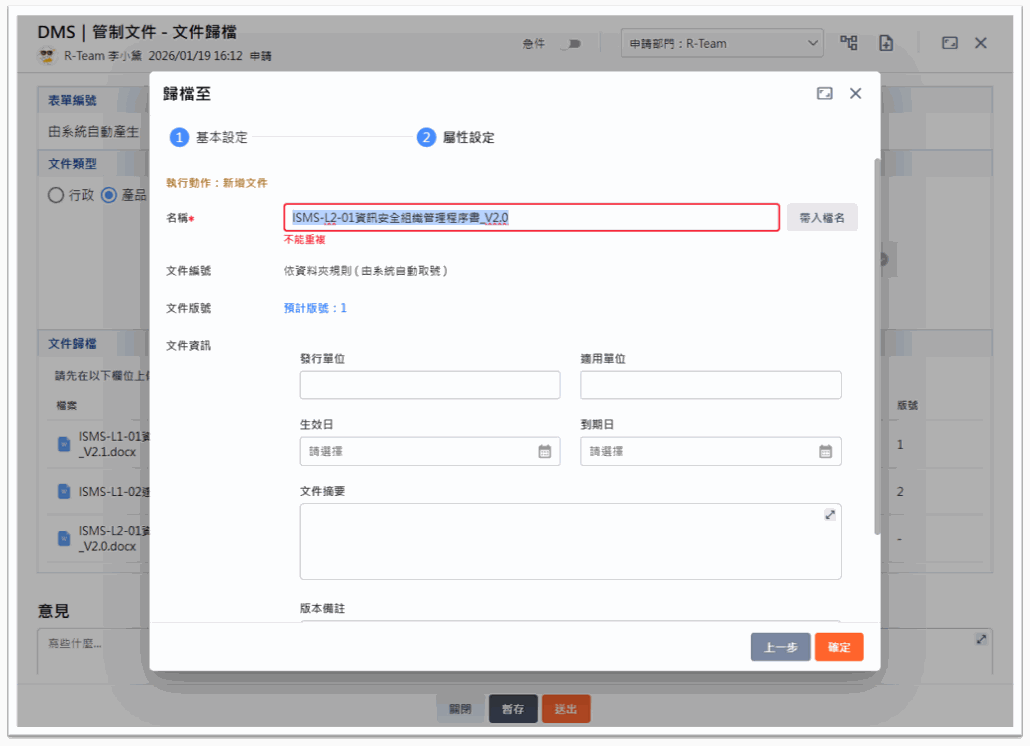Select the 產品 radio button

pyautogui.click(x=110, y=195)
